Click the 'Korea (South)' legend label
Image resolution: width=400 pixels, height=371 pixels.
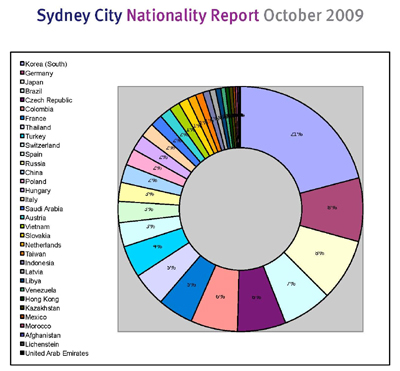pos(46,64)
